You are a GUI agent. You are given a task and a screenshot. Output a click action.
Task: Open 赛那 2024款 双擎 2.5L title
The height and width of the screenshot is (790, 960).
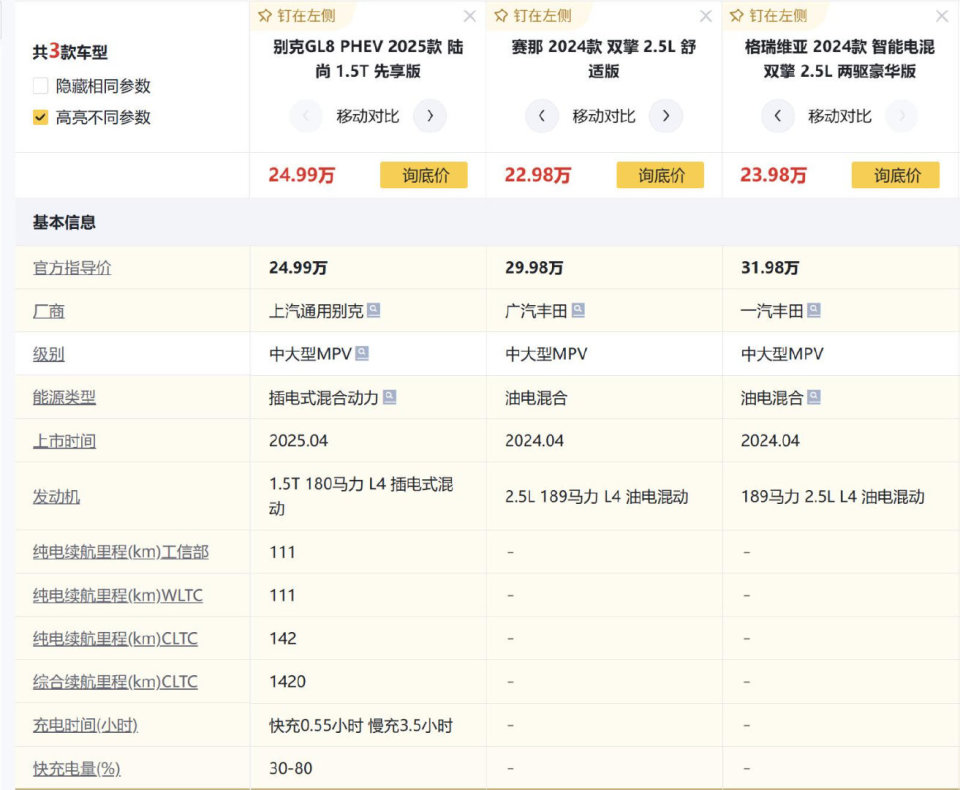(x=604, y=59)
